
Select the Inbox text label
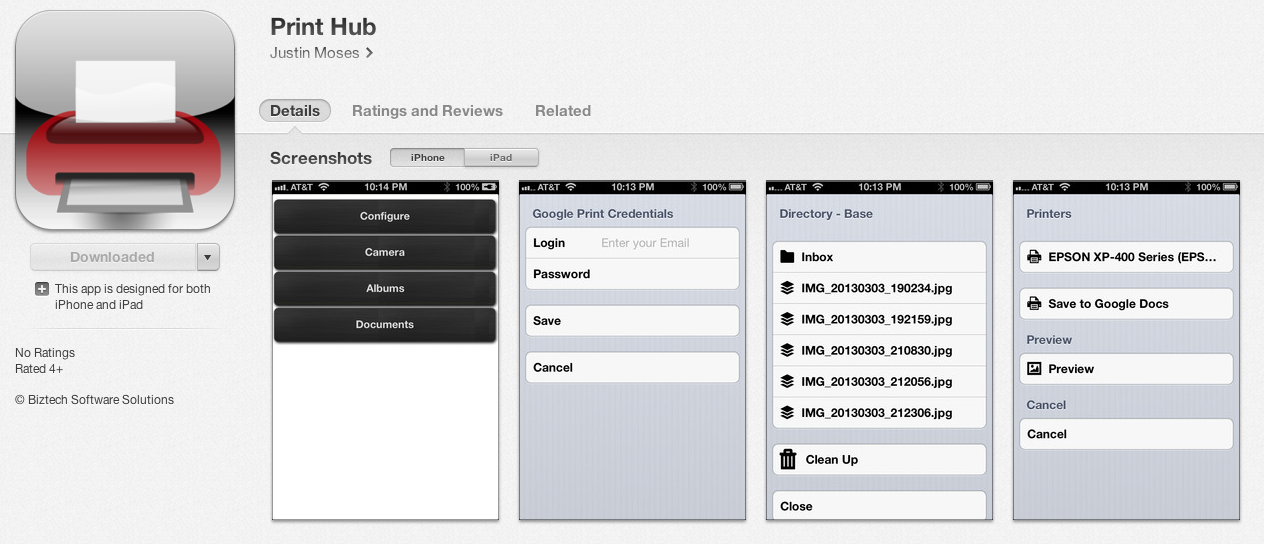click(x=817, y=257)
